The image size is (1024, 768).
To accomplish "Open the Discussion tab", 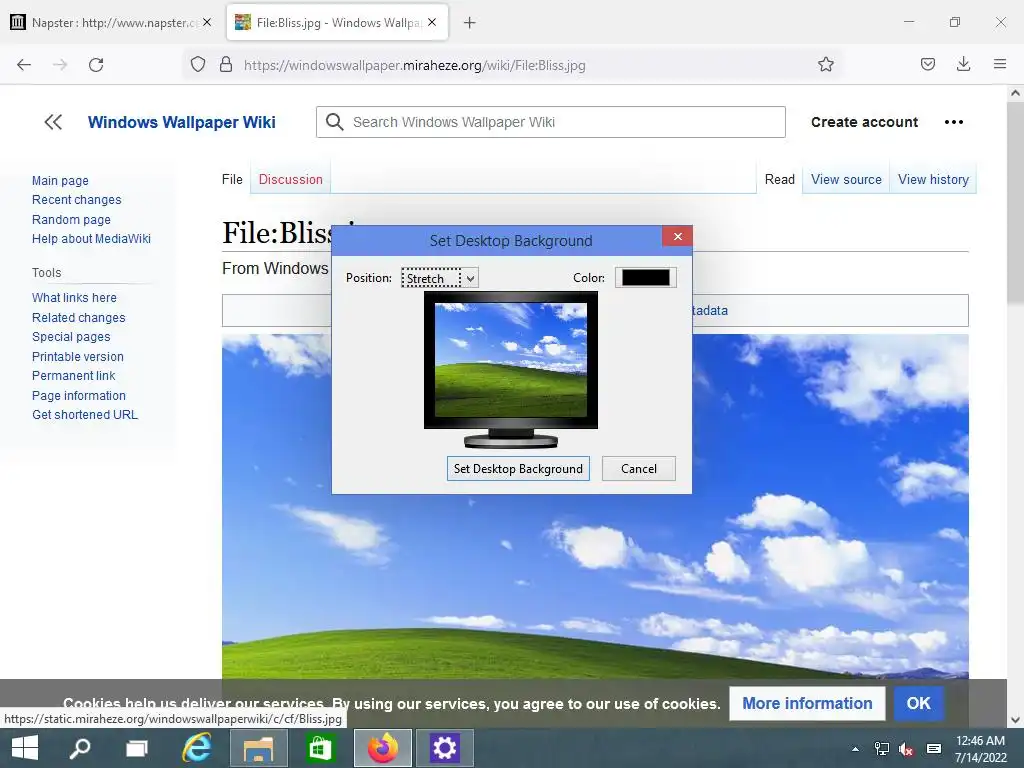I will pos(291,180).
